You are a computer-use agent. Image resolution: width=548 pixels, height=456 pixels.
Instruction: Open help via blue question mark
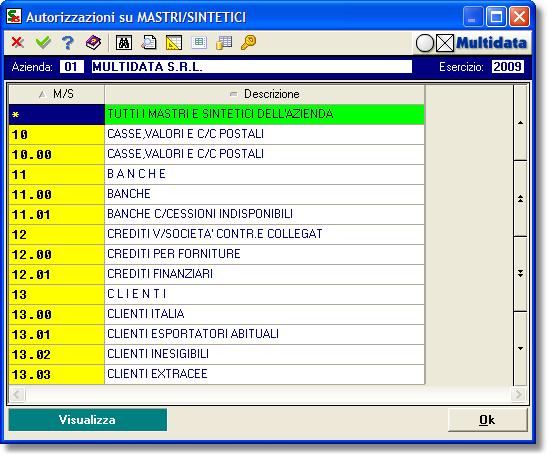pyautogui.click(x=68, y=43)
